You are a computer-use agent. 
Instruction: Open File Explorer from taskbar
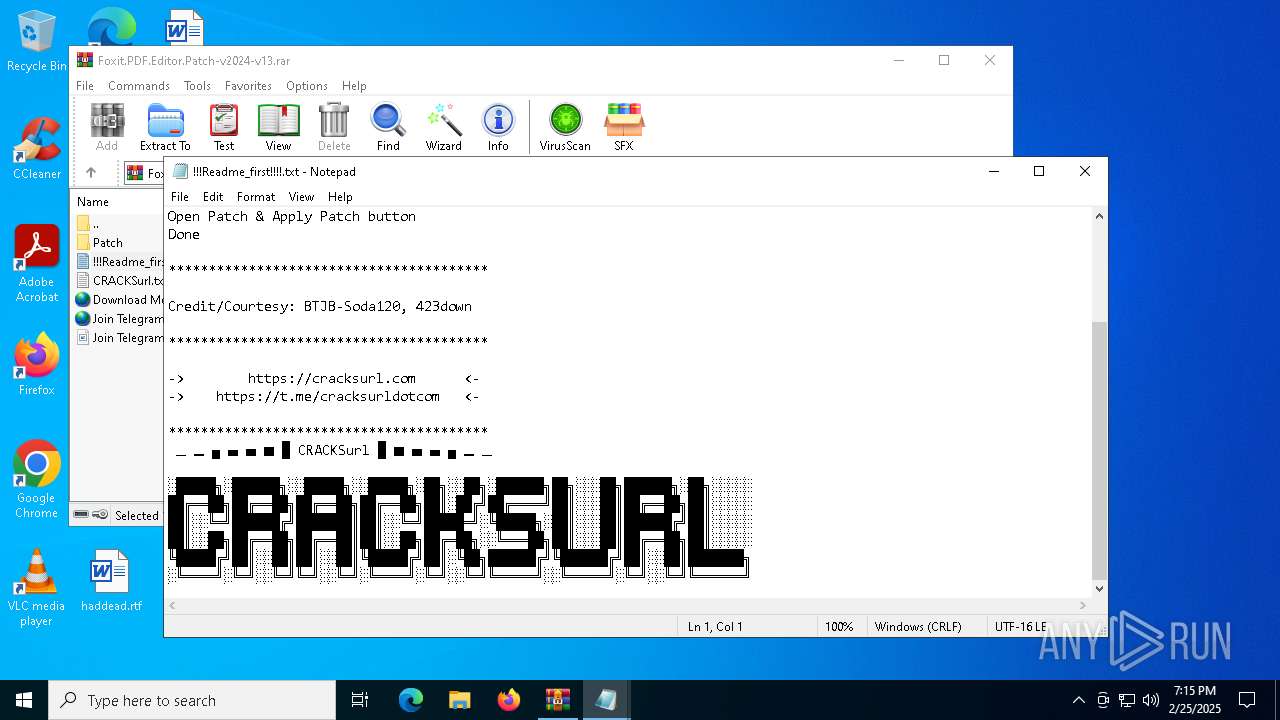click(459, 700)
